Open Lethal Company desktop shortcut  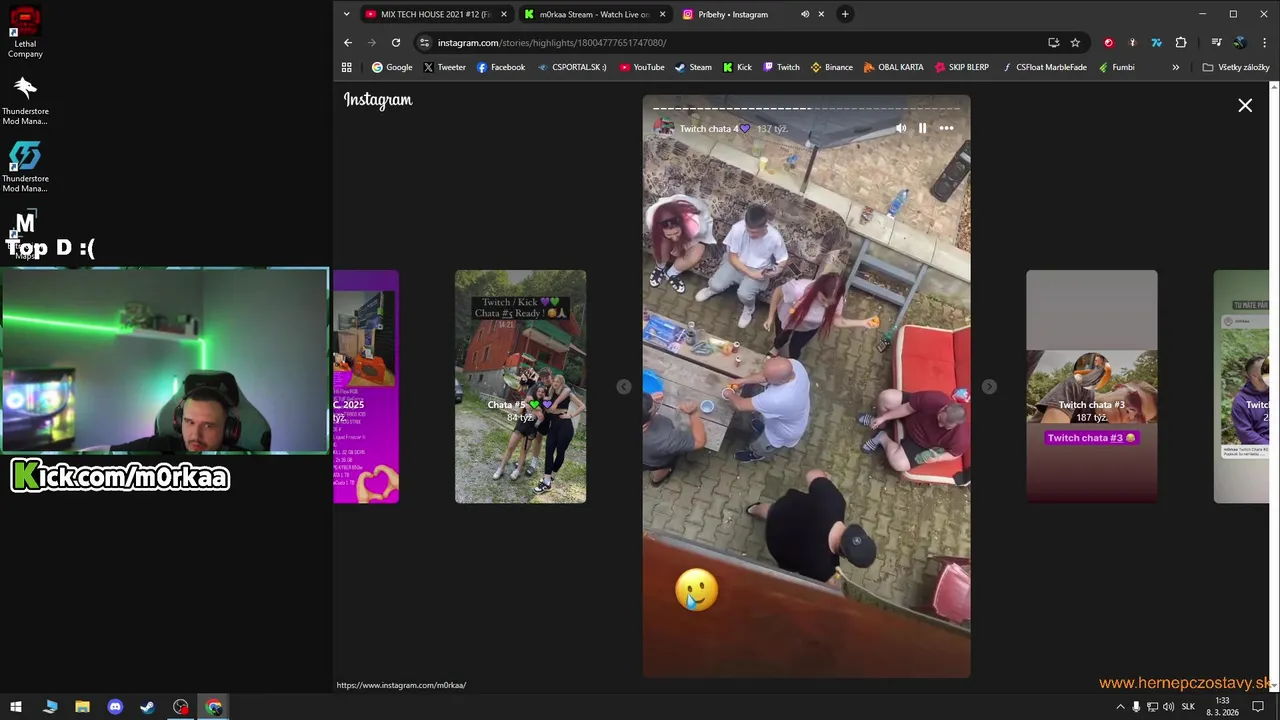25,32
